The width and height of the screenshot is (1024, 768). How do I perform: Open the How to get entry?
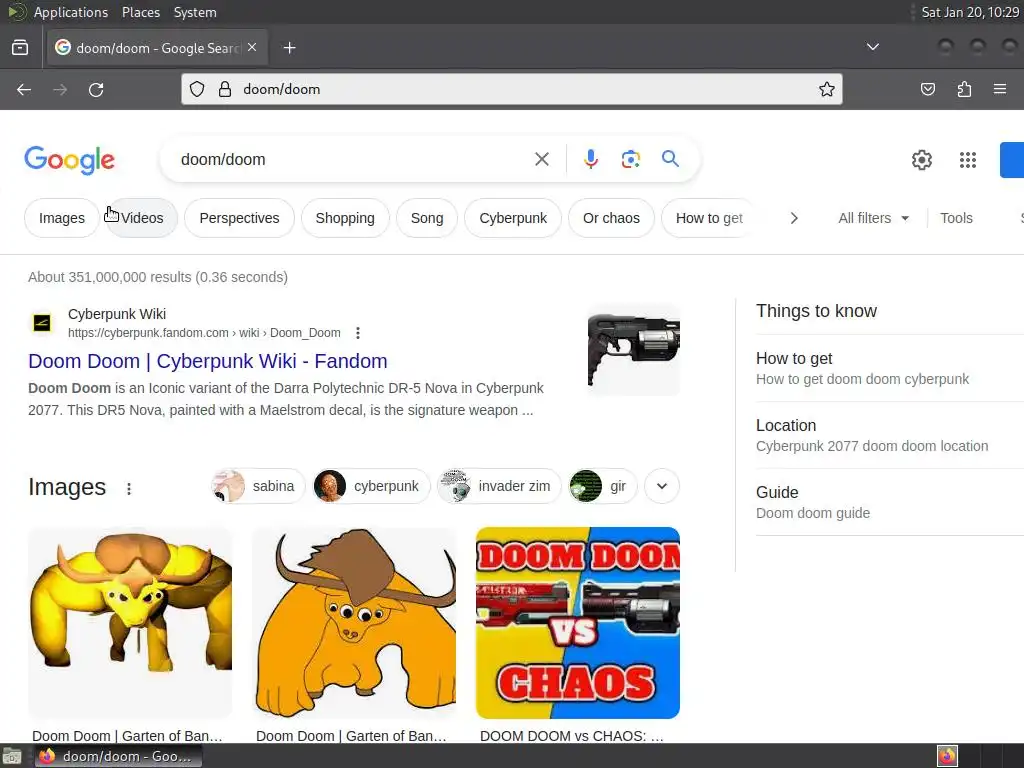click(x=889, y=368)
